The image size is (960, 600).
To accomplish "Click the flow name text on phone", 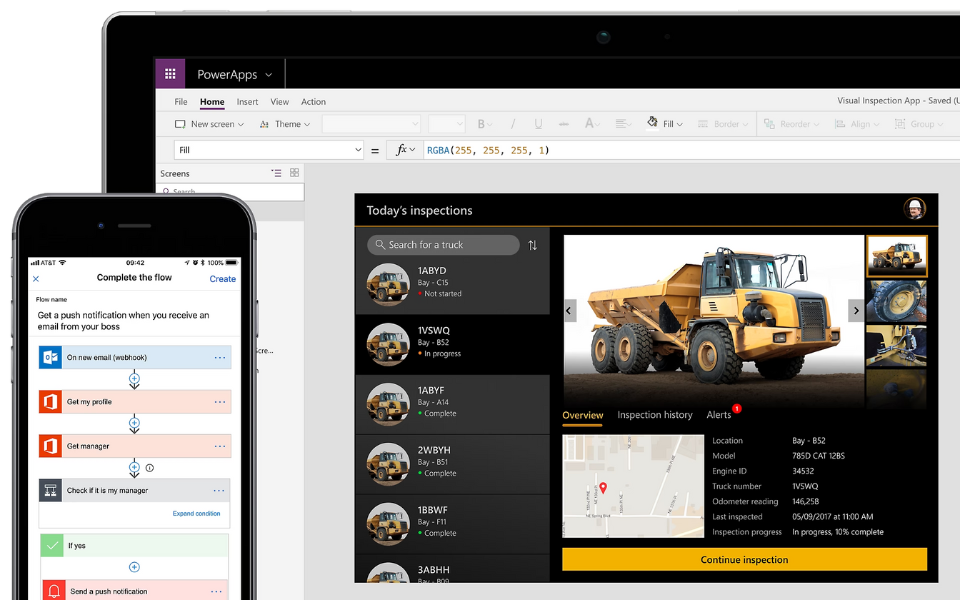I will click(123, 321).
